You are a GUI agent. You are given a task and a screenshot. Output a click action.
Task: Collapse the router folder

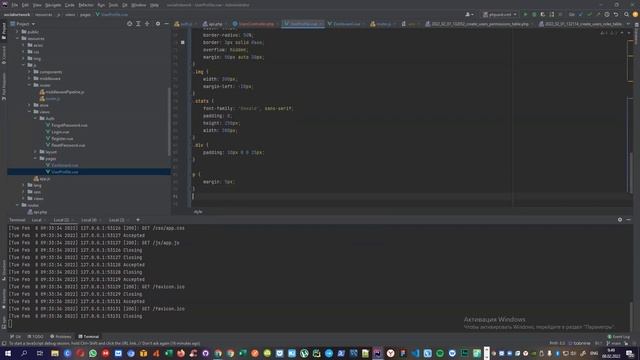click(30, 85)
